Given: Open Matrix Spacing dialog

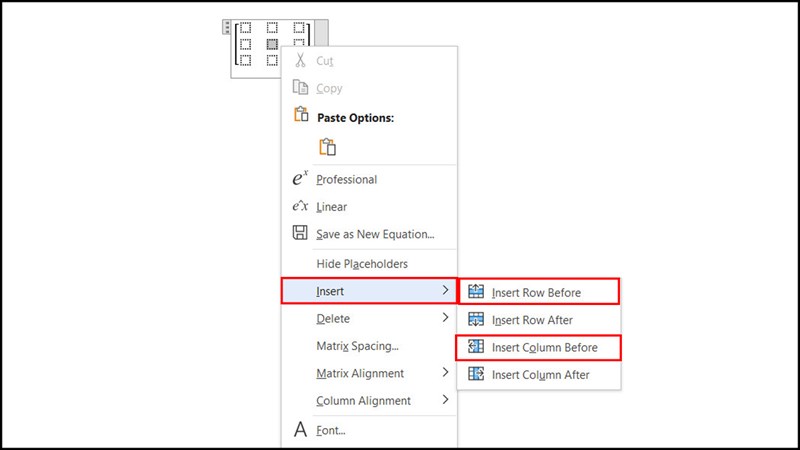Looking at the screenshot, I should [357, 346].
